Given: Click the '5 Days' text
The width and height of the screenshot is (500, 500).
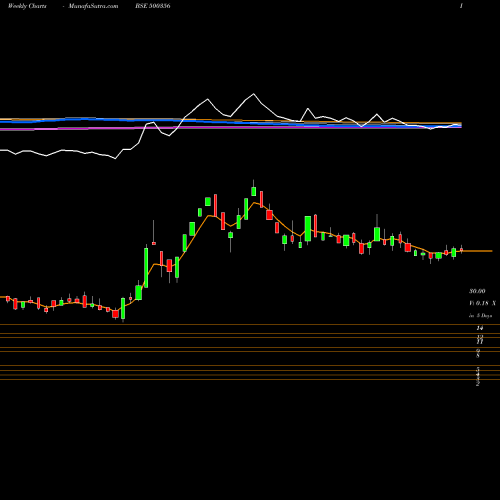Looking at the screenshot, I should [484, 315].
